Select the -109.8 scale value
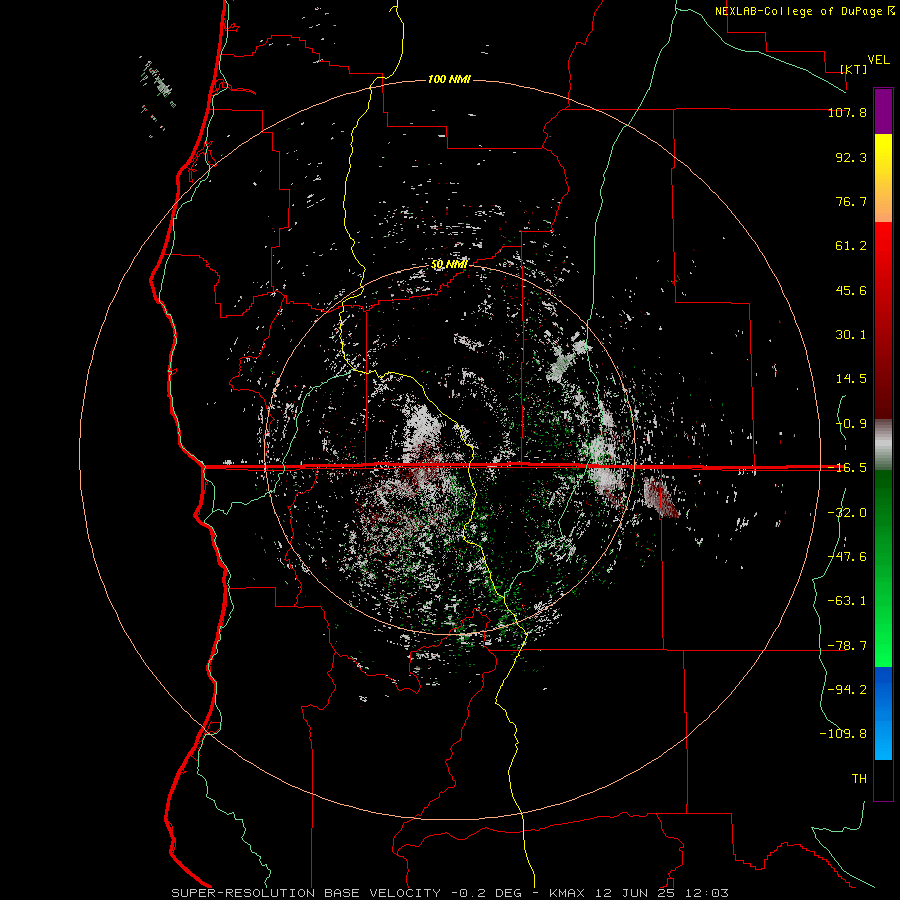Viewport: 900px width, 900px height. click(x=843, y=734)
